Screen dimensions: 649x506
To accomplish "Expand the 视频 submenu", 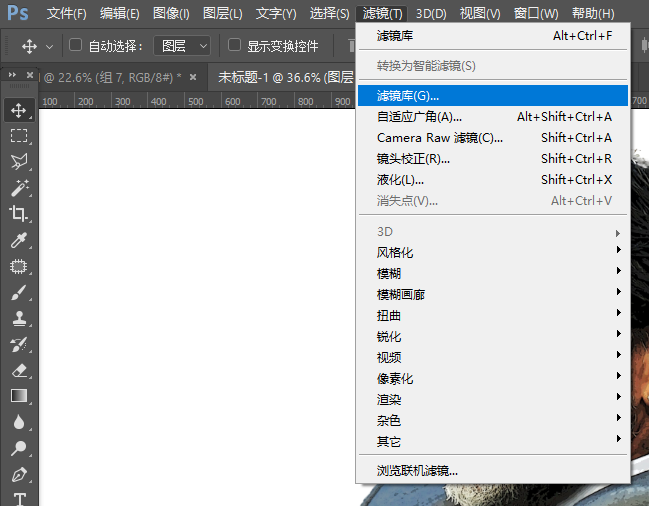I will pyautogui.click(x=493, y=357).
